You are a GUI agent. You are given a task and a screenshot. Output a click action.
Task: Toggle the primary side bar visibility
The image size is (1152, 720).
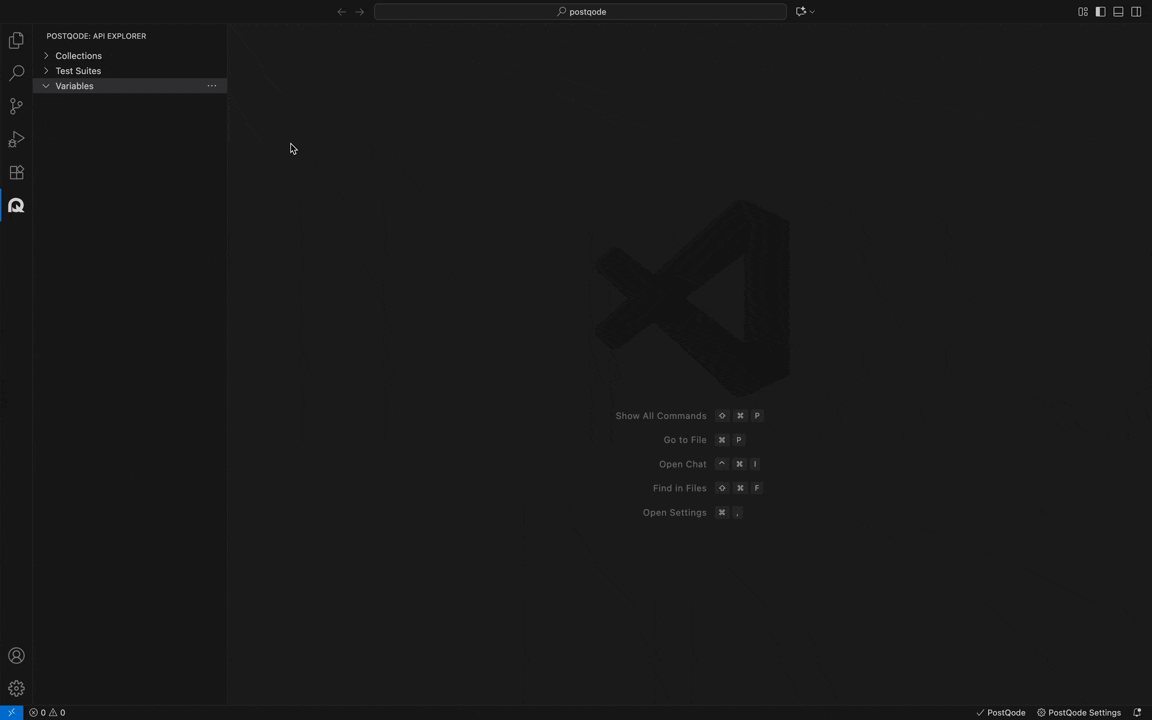tap(1100, 12)
